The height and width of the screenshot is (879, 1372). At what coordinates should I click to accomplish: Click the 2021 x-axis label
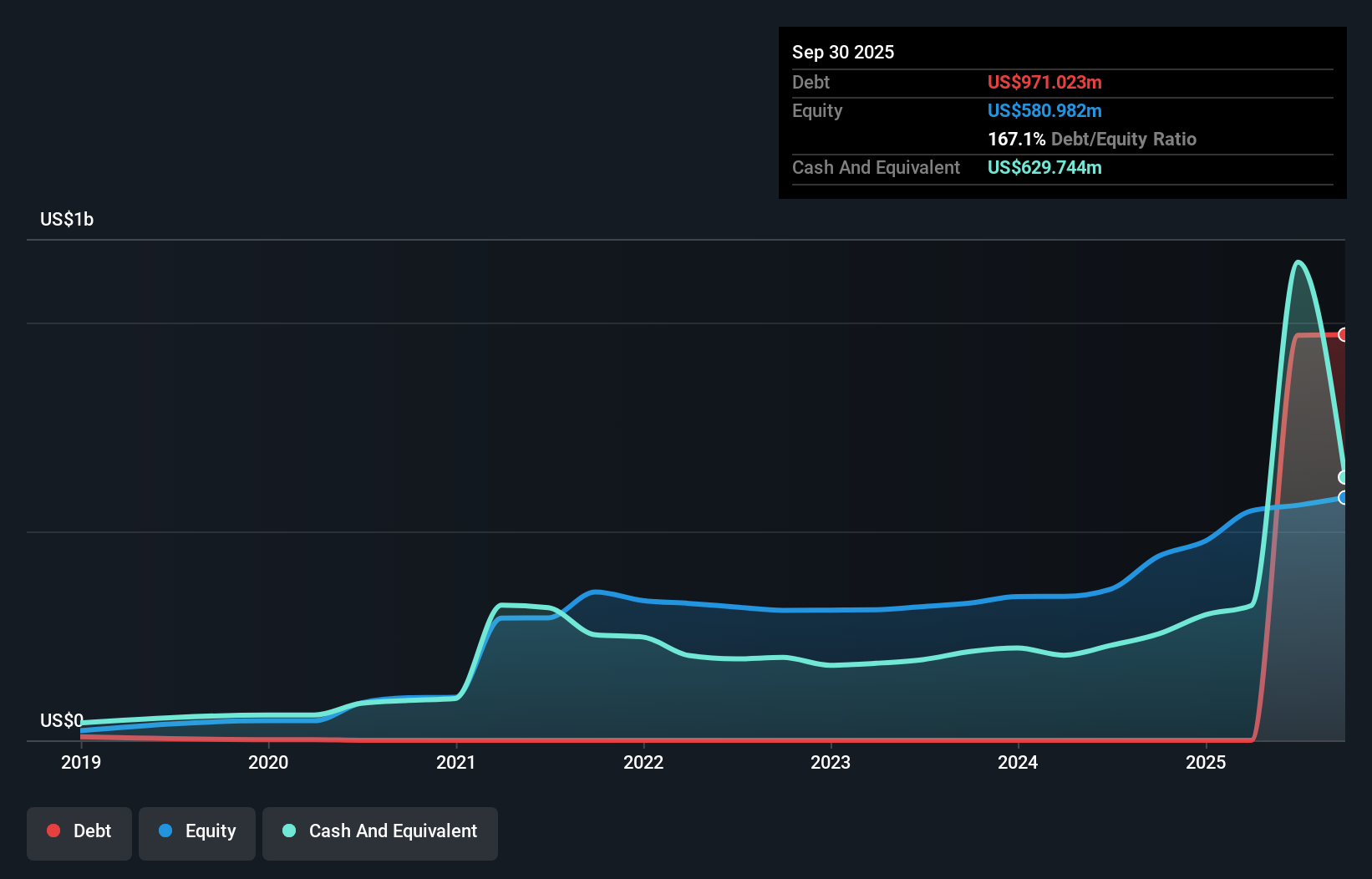pyautogui.click(x=456, y=762)
